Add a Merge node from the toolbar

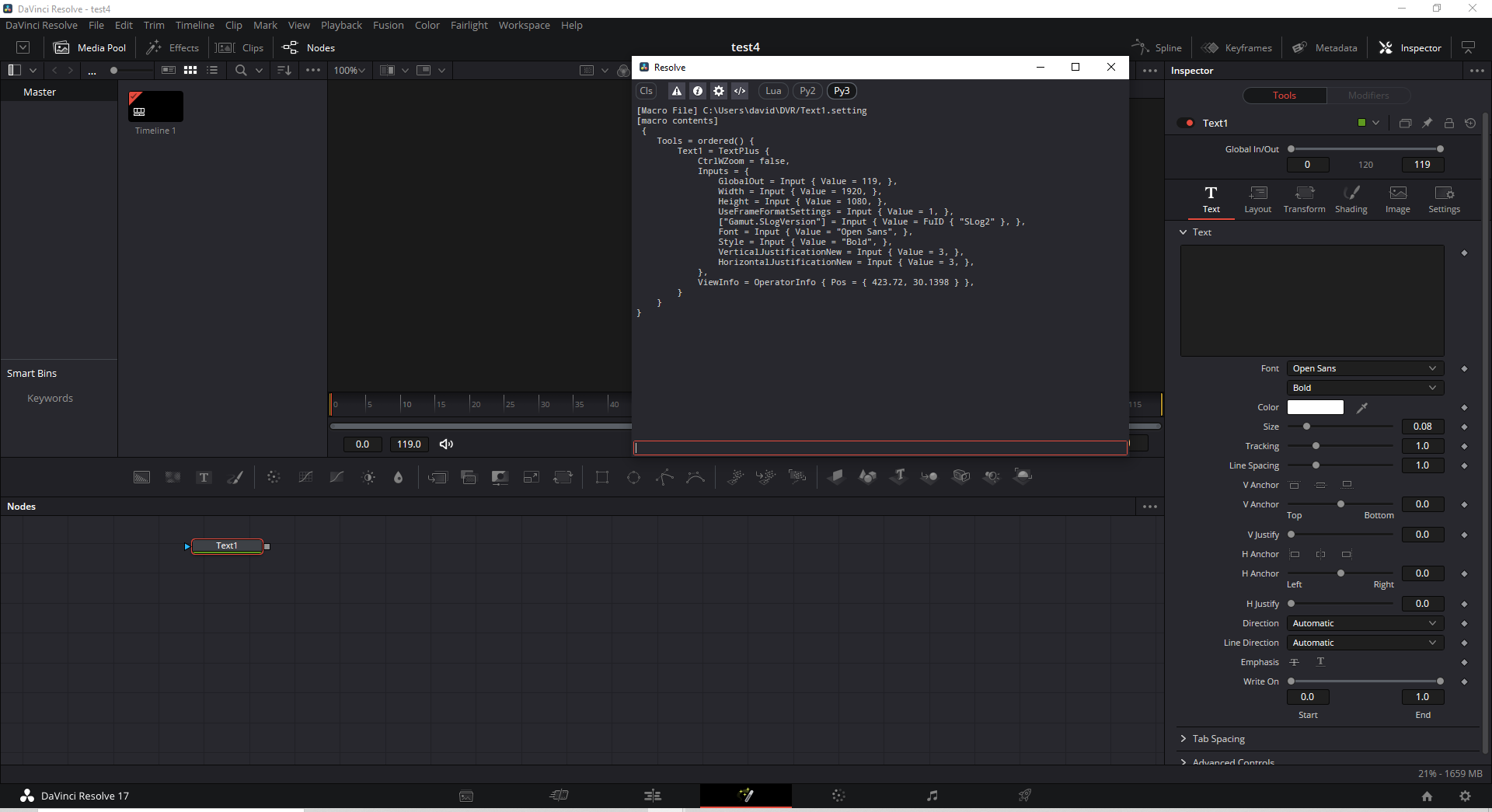coord(437,477)
